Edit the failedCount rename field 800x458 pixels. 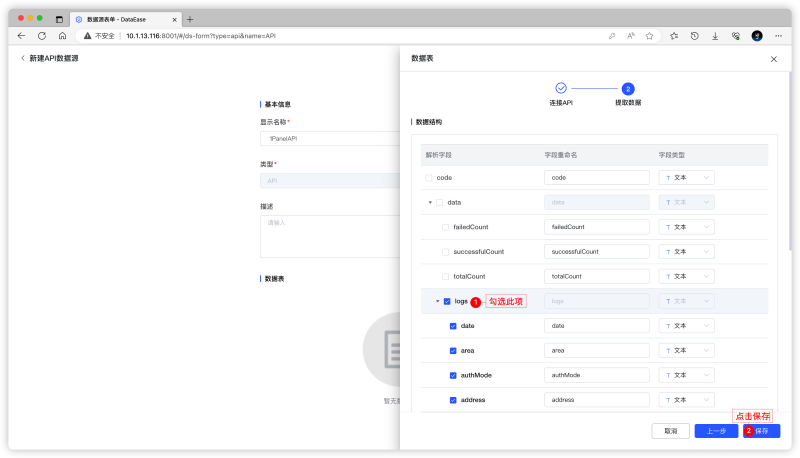(596, 227)
